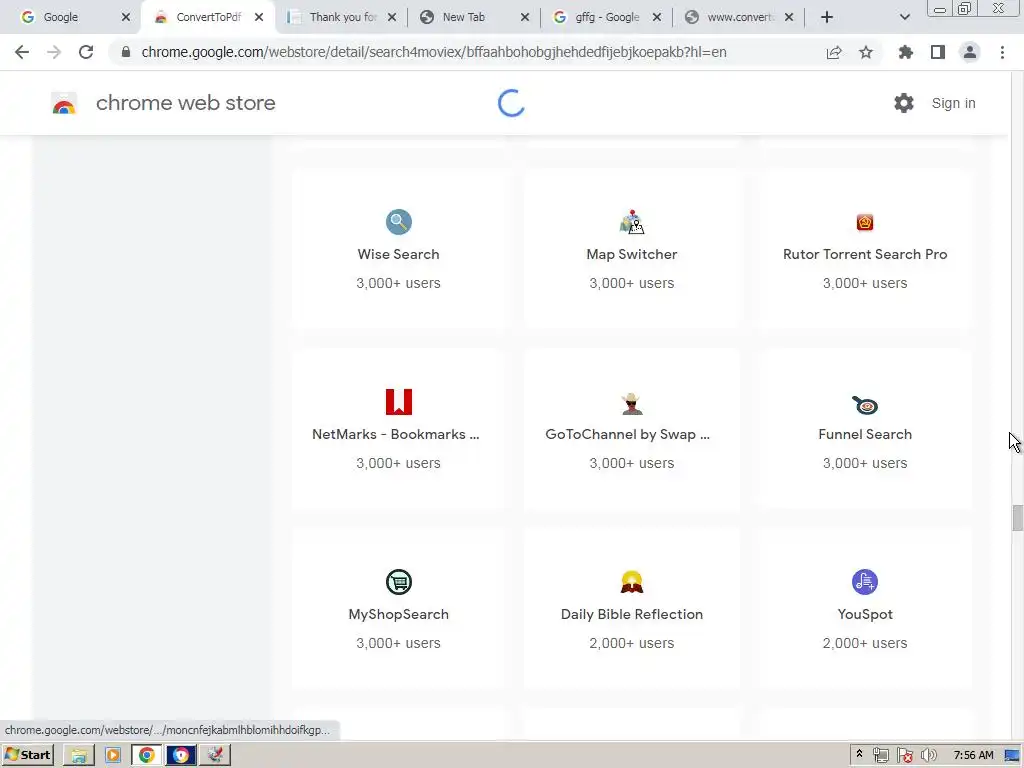View site info via the lock icon
The image size is (1024, 768).
(126, 52)
